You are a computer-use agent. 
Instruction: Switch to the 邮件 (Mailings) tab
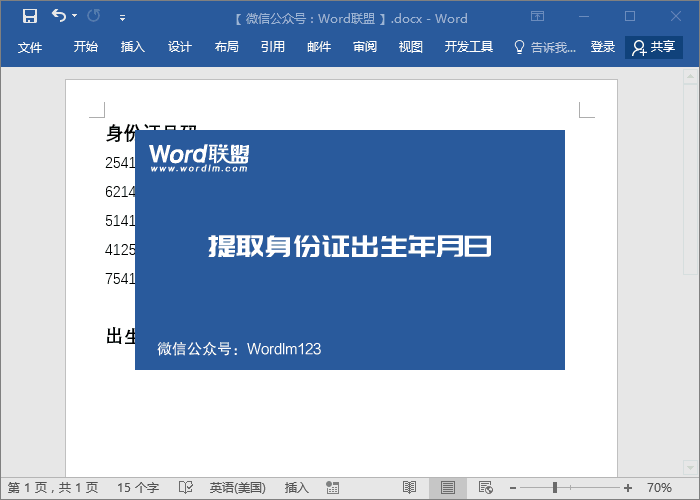(x=319, y=46)
